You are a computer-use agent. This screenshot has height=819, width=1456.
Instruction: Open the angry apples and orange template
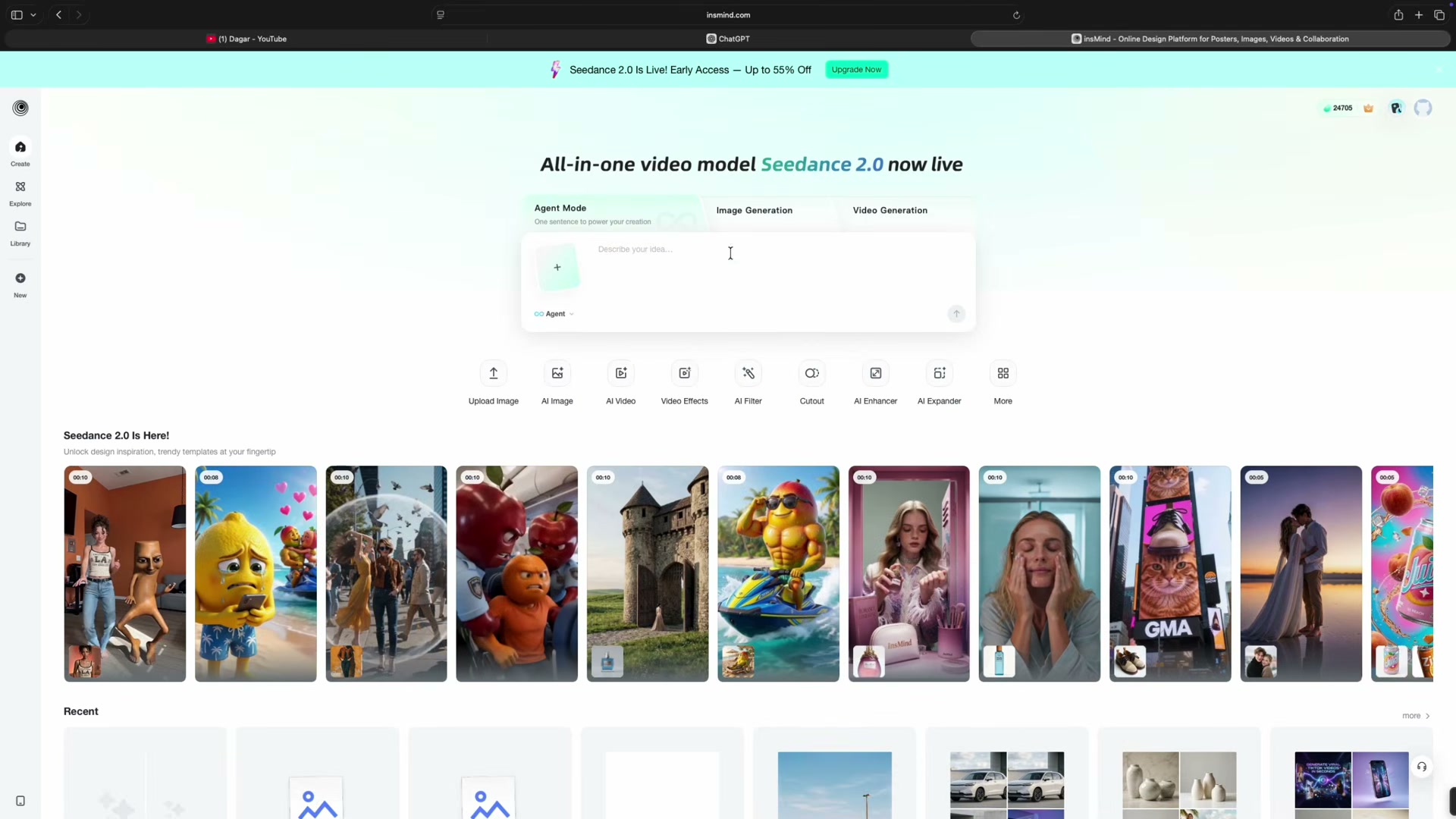516,574
